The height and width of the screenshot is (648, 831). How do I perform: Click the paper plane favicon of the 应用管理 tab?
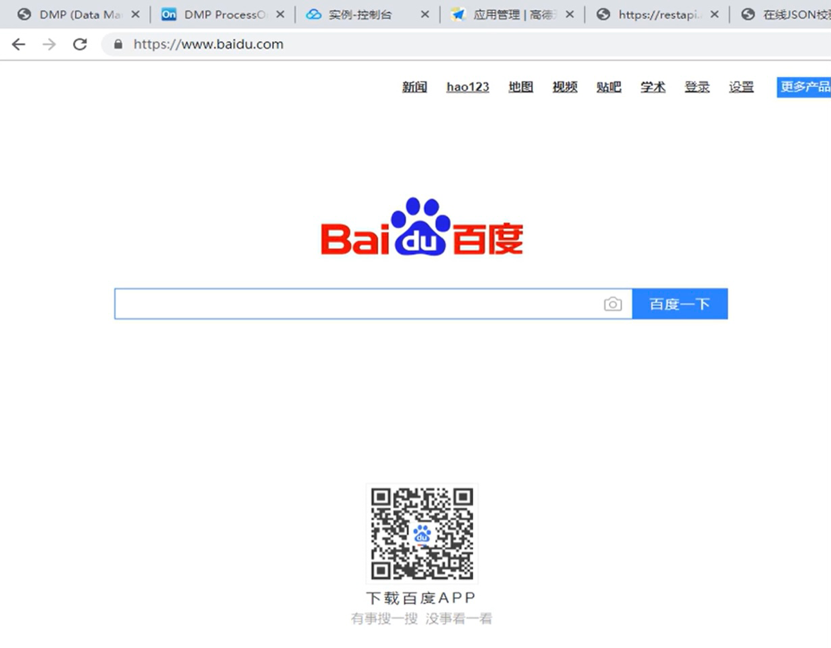458,14
